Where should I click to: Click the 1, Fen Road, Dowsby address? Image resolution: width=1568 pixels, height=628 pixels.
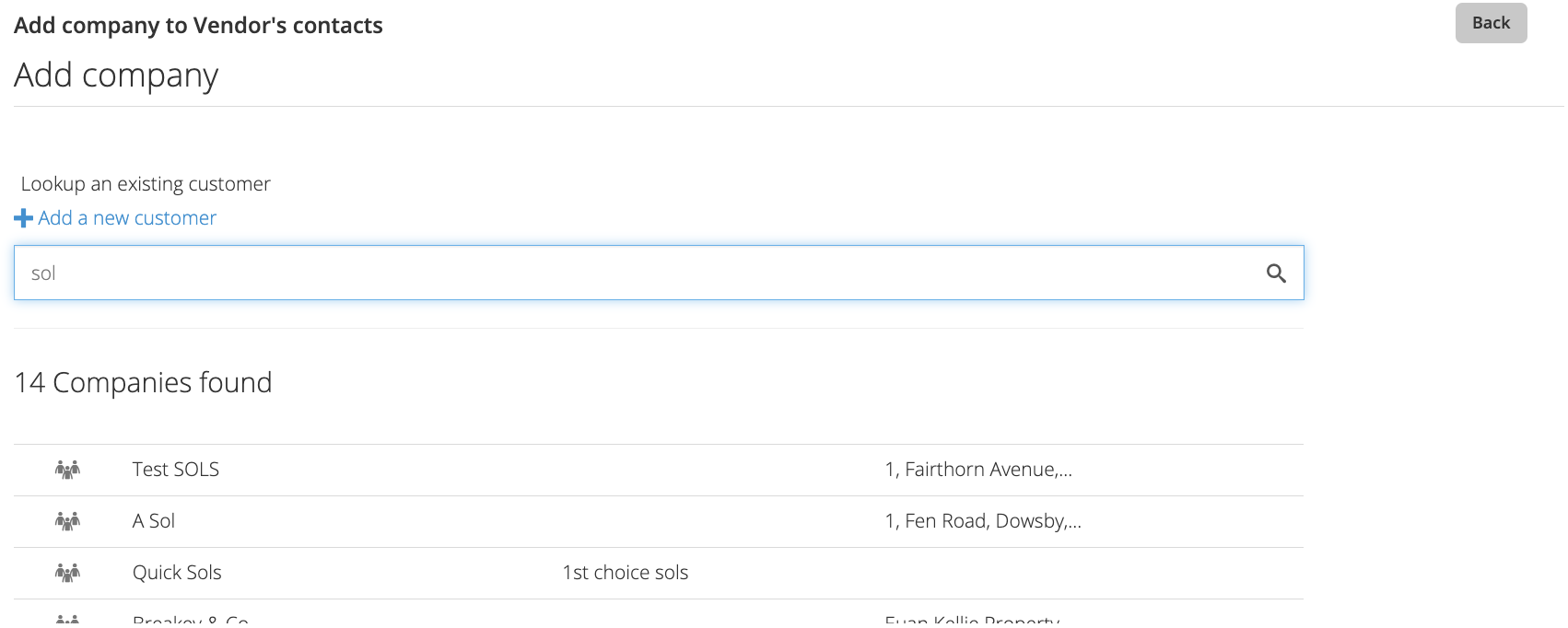pos(983,521)
